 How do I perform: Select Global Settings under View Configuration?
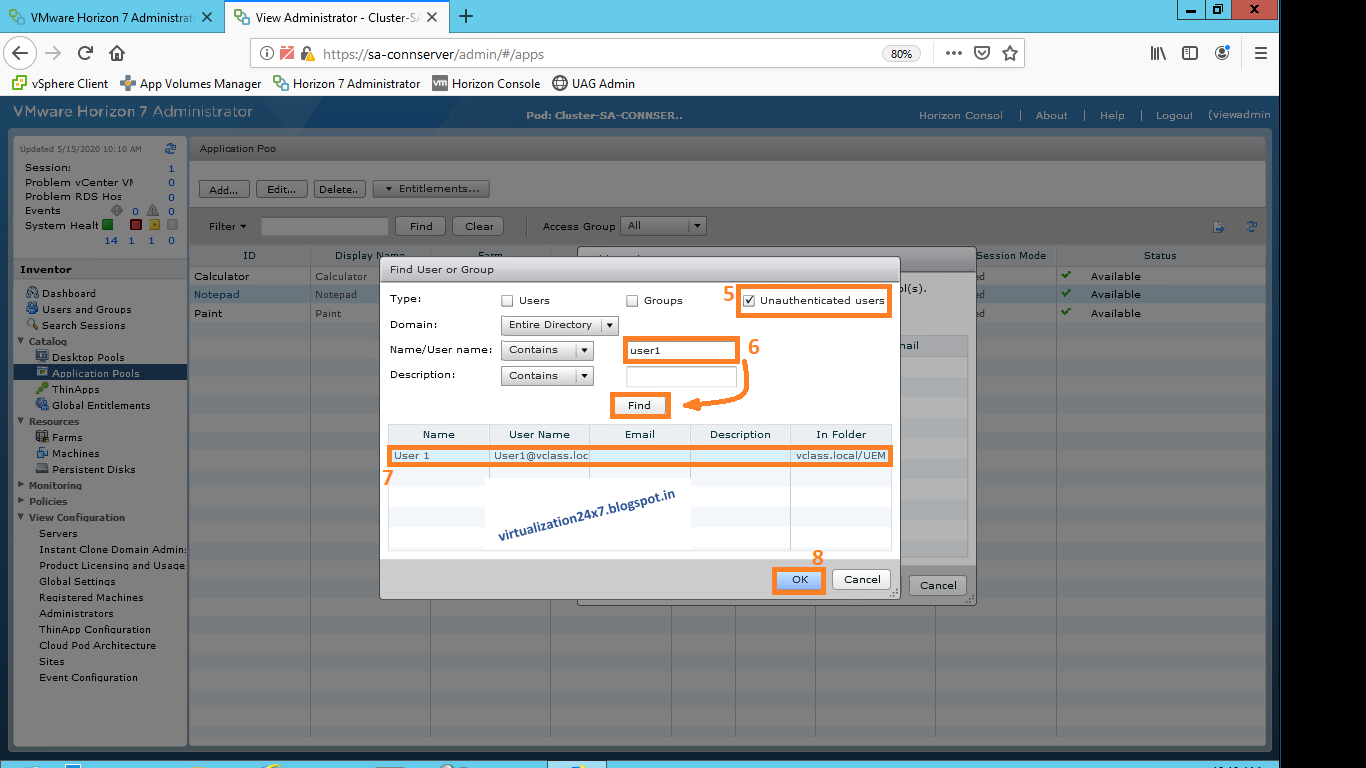pyautogui.click(x=77, y=581)
